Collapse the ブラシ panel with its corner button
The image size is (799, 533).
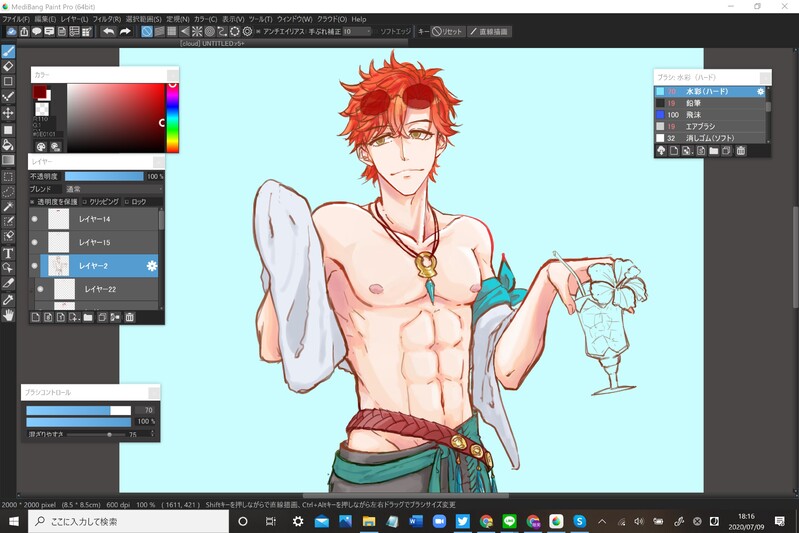click(x=765, y=77)
